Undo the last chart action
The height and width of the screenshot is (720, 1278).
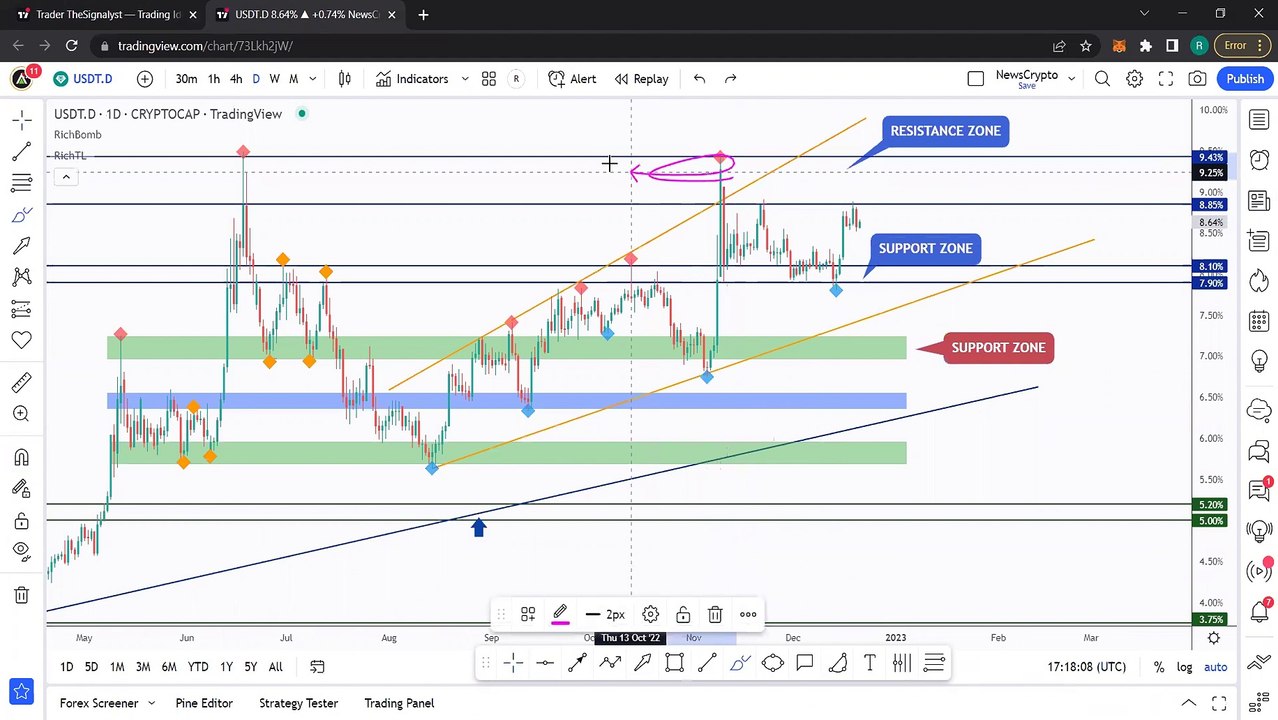click(x=699, y=79)
